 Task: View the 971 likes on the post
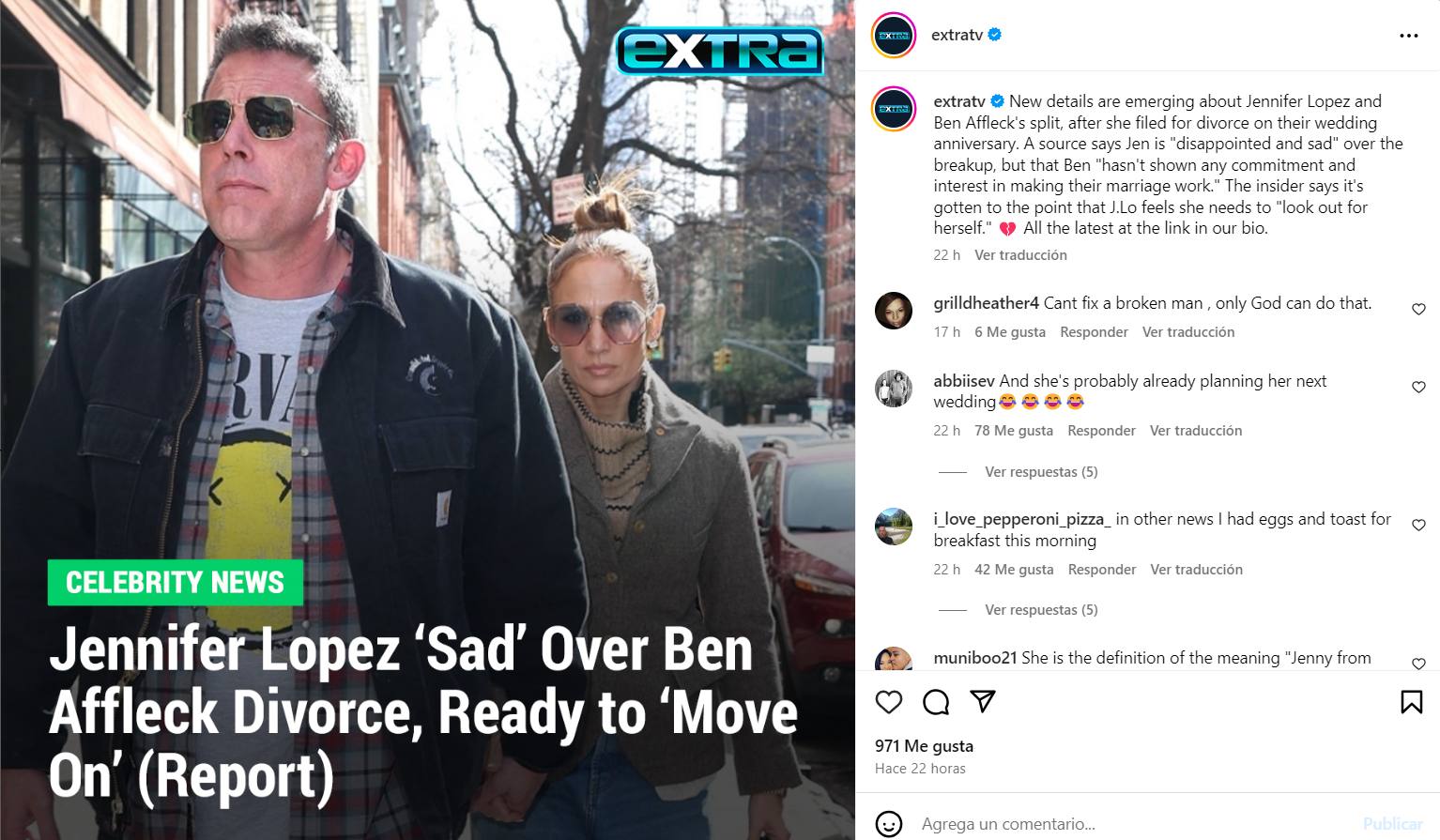pos(924,746)
